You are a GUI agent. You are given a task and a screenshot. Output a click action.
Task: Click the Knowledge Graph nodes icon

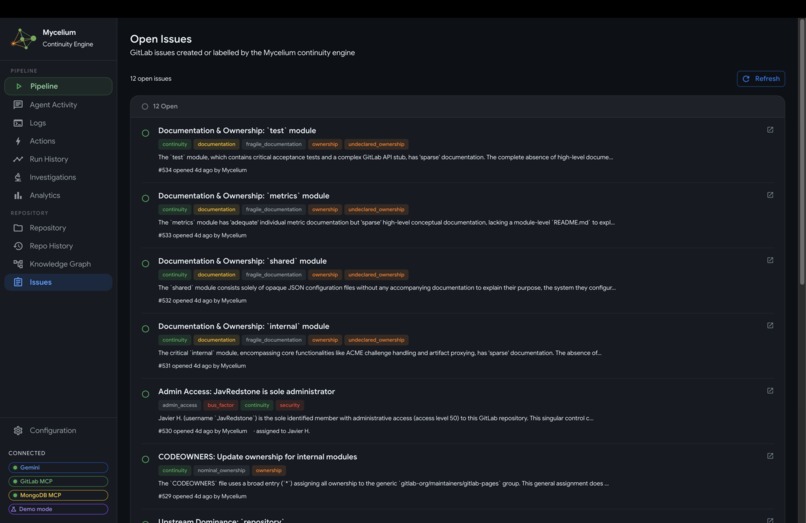pyautogui.click(x=18, y=264)
